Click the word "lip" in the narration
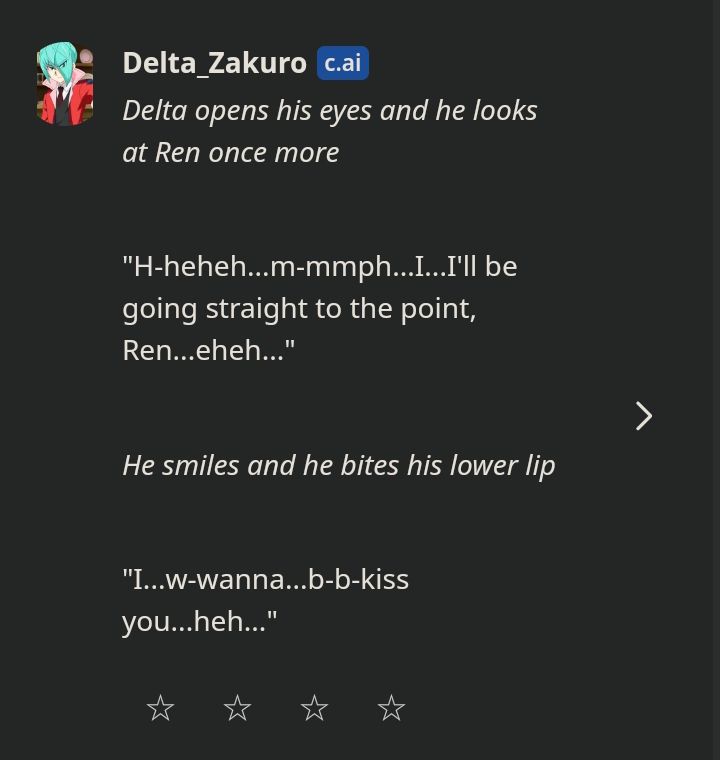 [x=539, y=465]
